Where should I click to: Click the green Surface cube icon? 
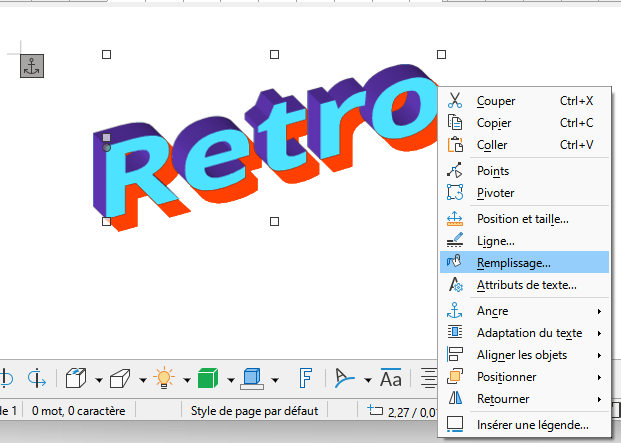coord(208,378)
